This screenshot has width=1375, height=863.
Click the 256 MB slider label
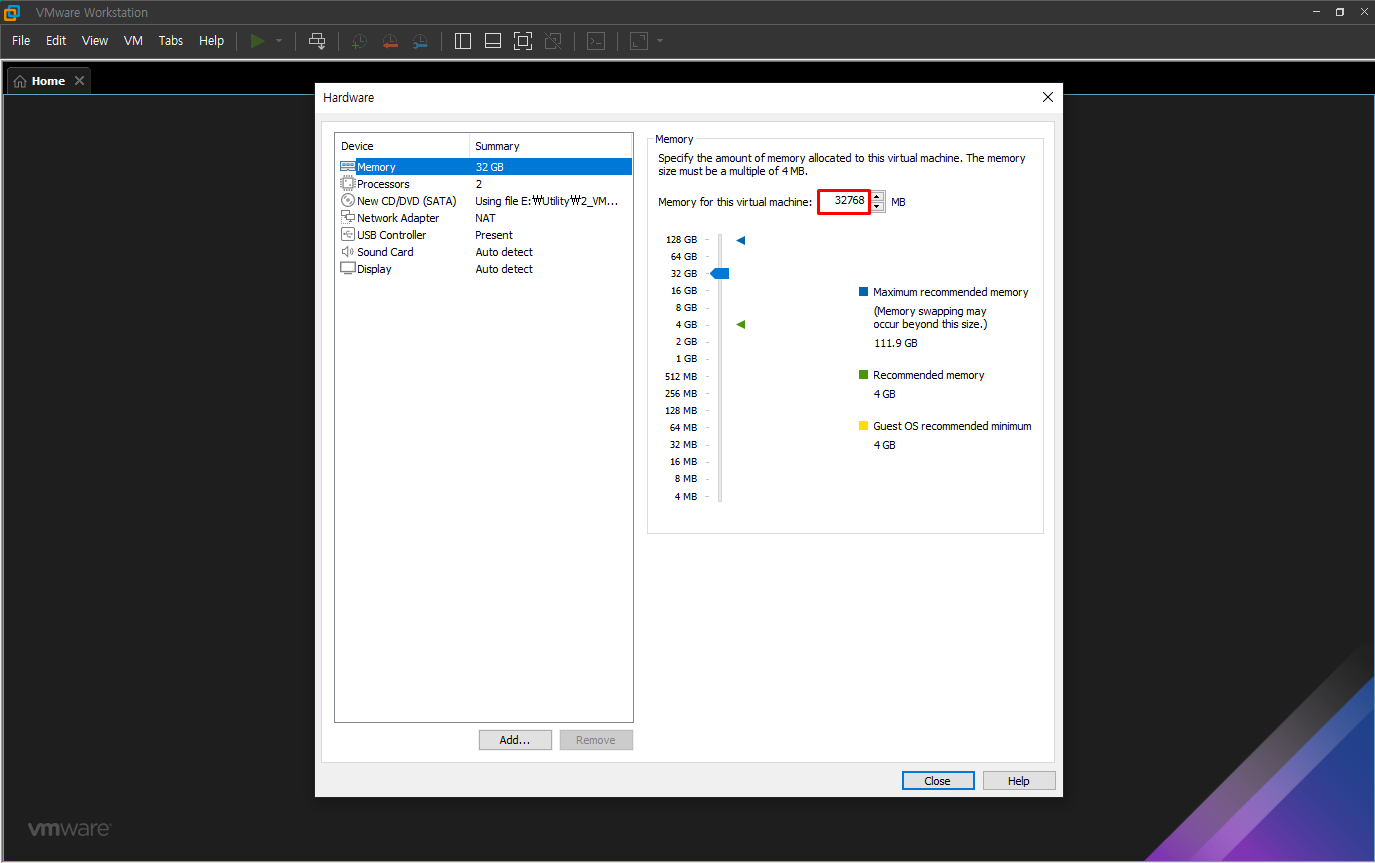[x=681, y=393]
